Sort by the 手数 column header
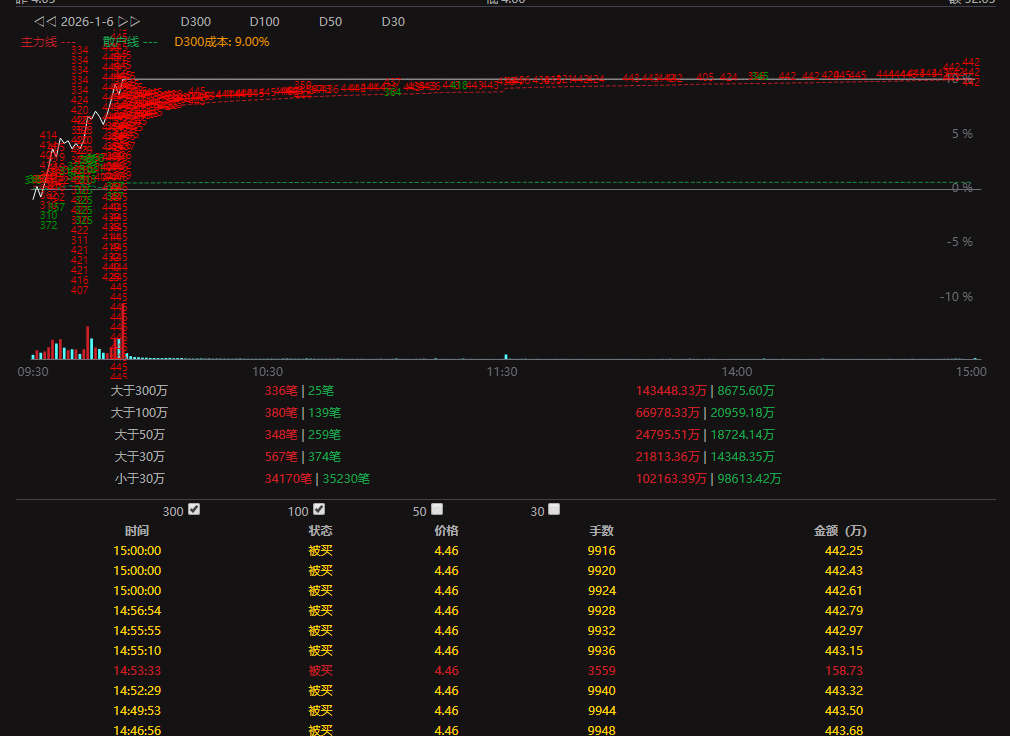This screenshot has width=1010, height=736. 601,531
